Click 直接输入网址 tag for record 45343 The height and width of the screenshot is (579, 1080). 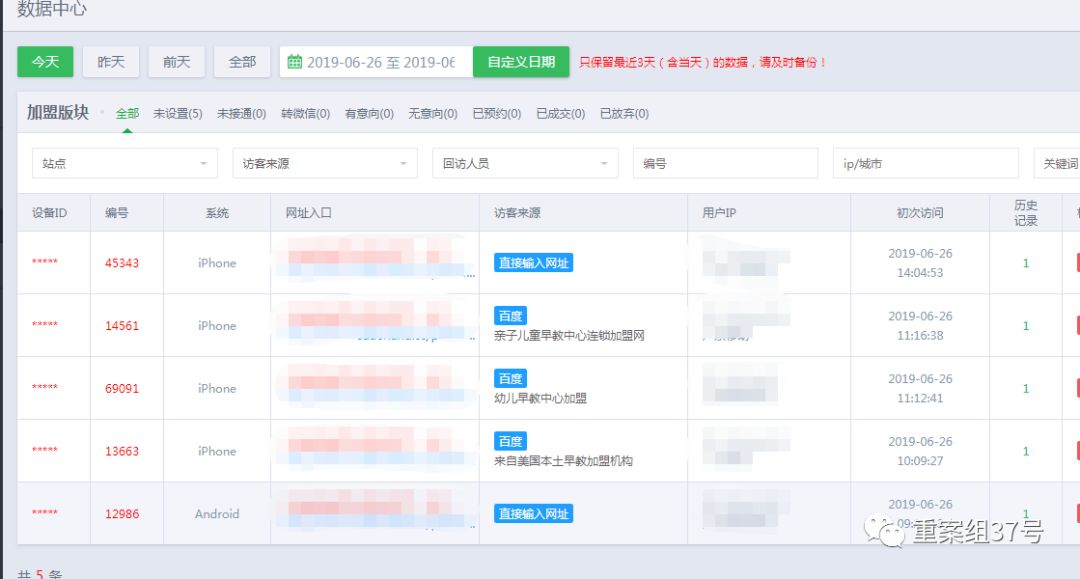coord(534,263)
